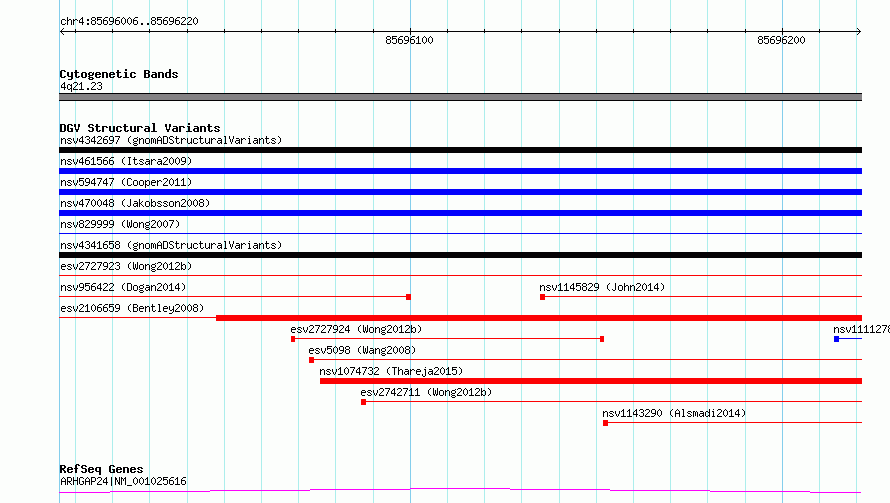Click the thick red bar of esv2106659

pos(539,318)
